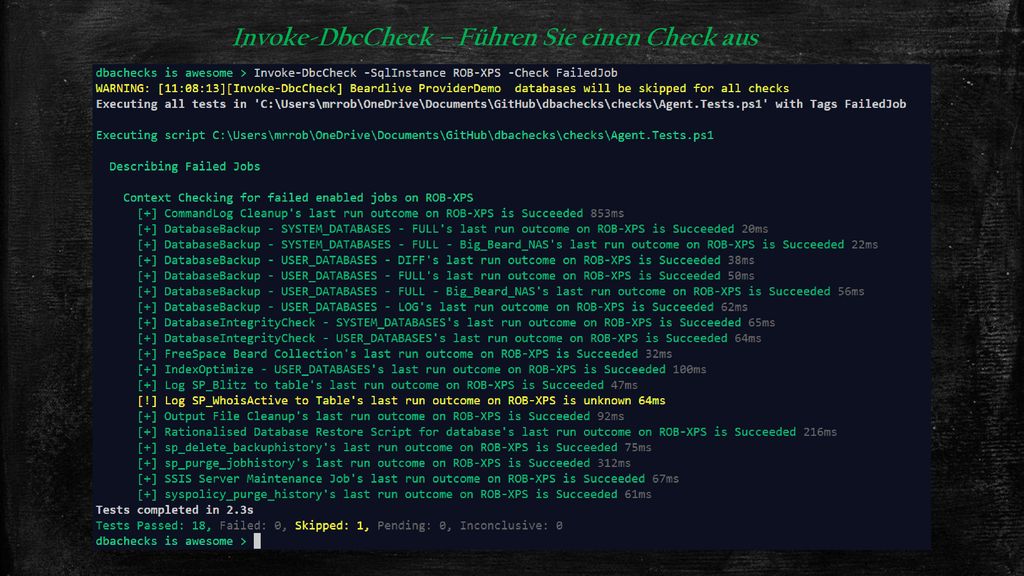The height and width of the screenshot is (576, 1024).
Task: Click the cursor after the final 'dbachecks is awesome >' prompt
Action: pyautogui.click(x=257, y=541)
